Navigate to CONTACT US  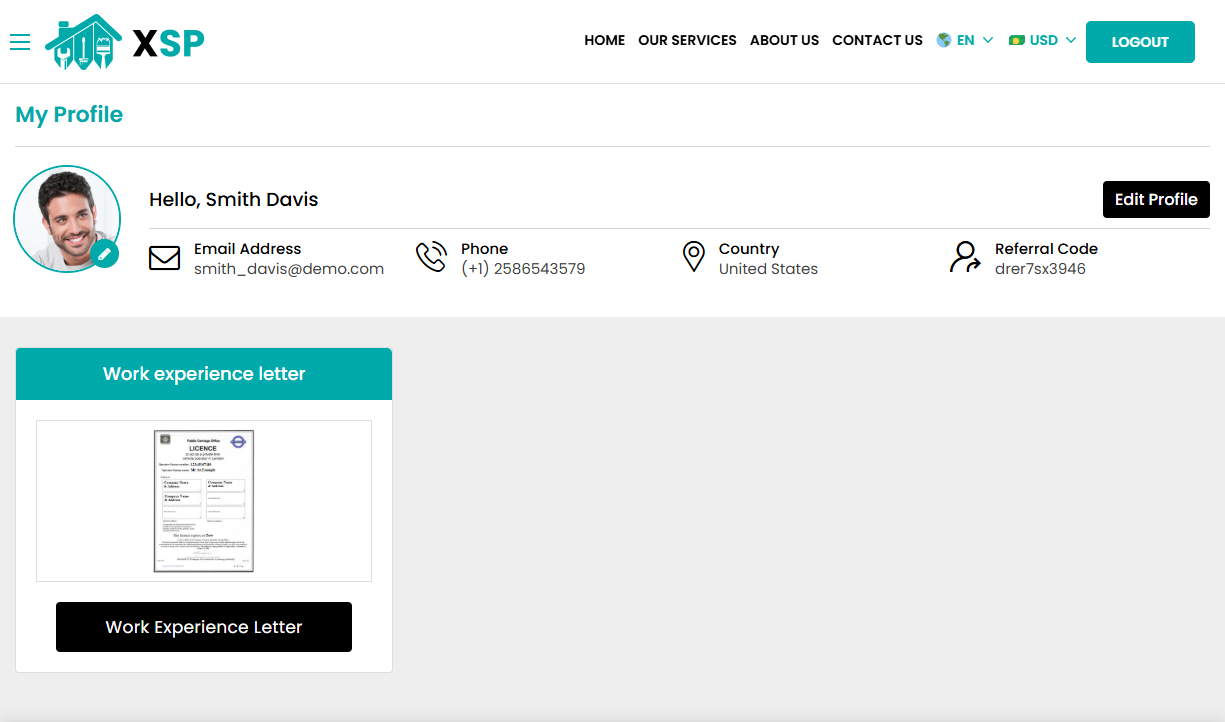[877, 40]
